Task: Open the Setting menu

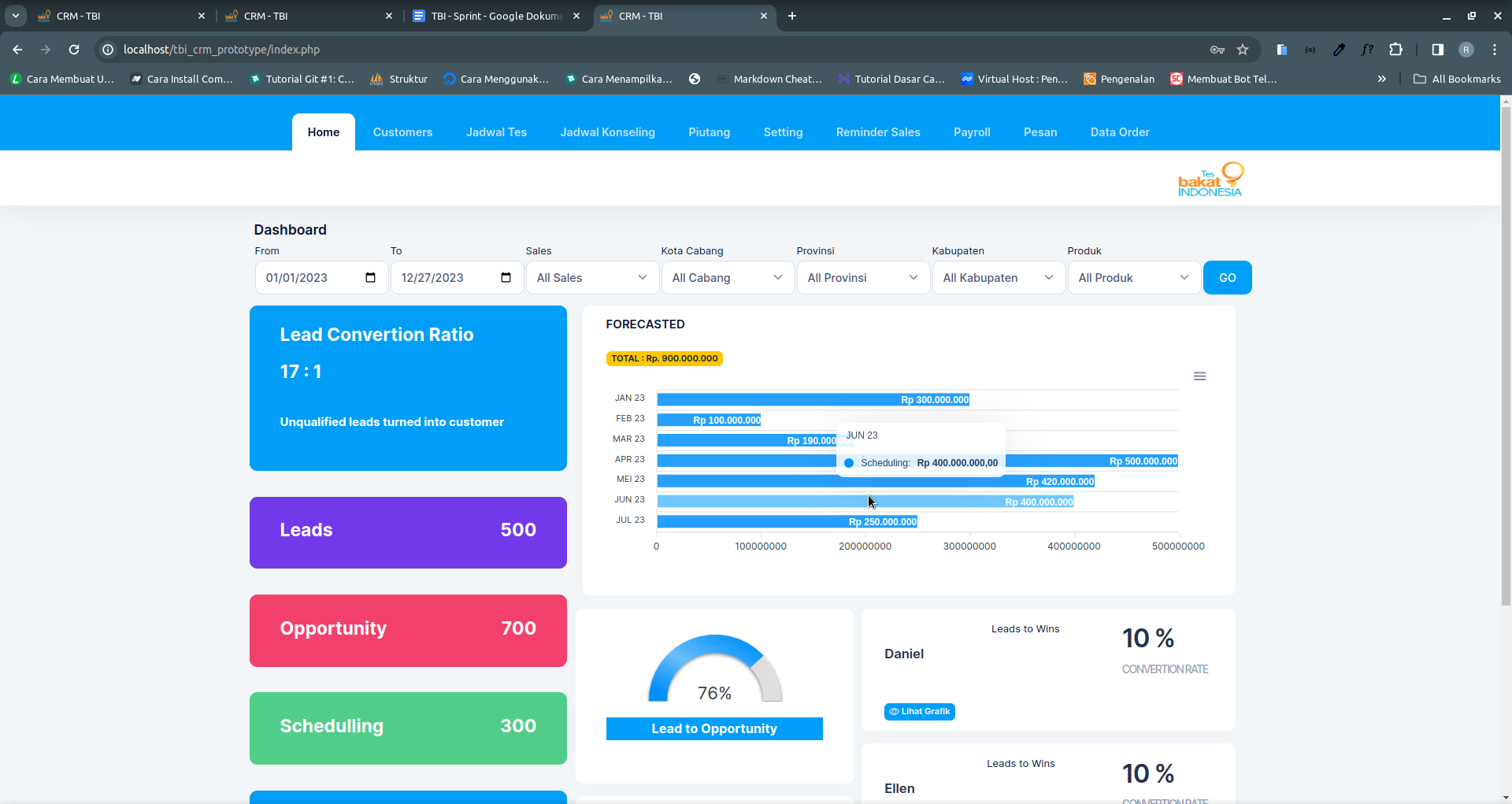Action: 784,132
